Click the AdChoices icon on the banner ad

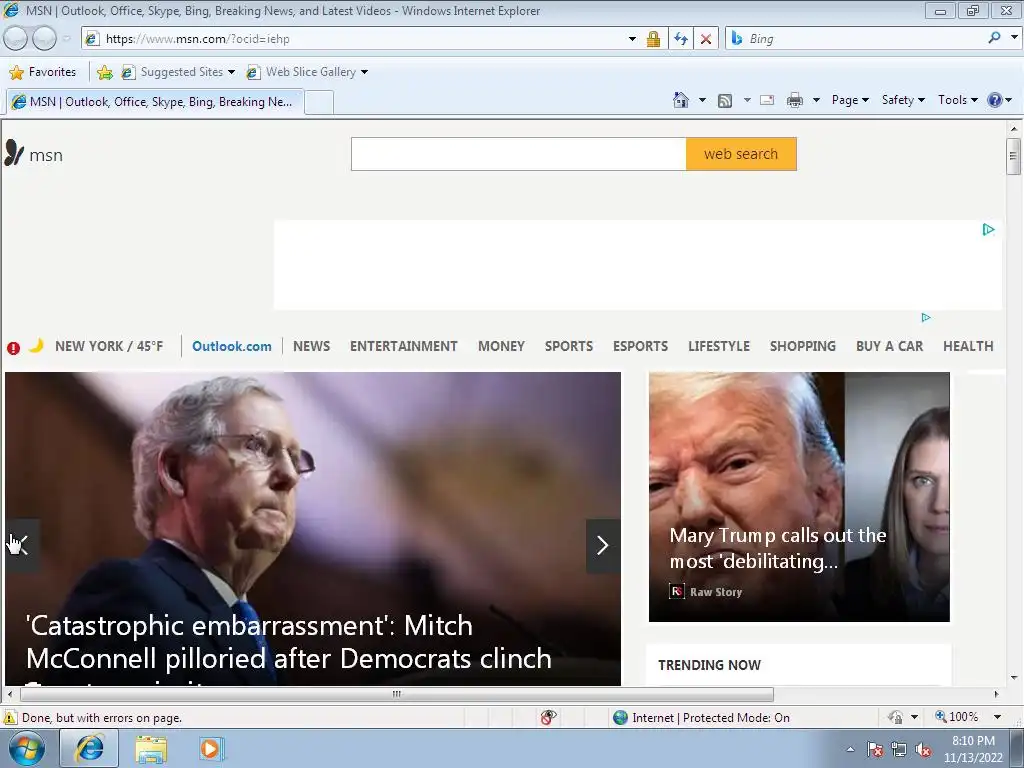pyautogui.click(x=988, y=229)
